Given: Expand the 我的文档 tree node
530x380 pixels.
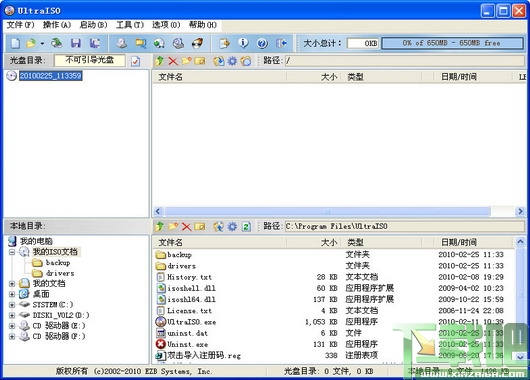Looking at the screenshot, I should (x=12, y=283).
